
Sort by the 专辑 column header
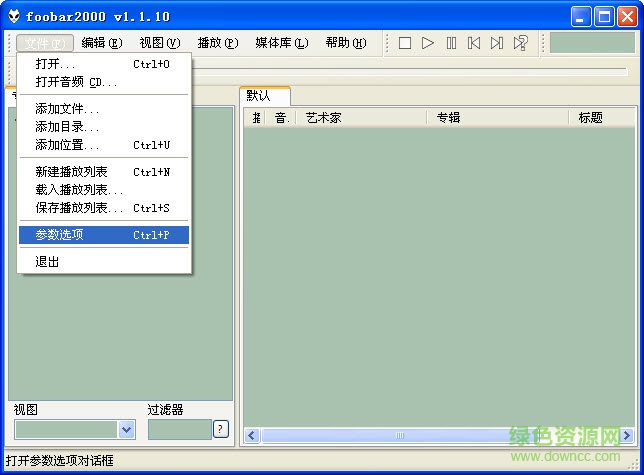[x=498, y=118]
